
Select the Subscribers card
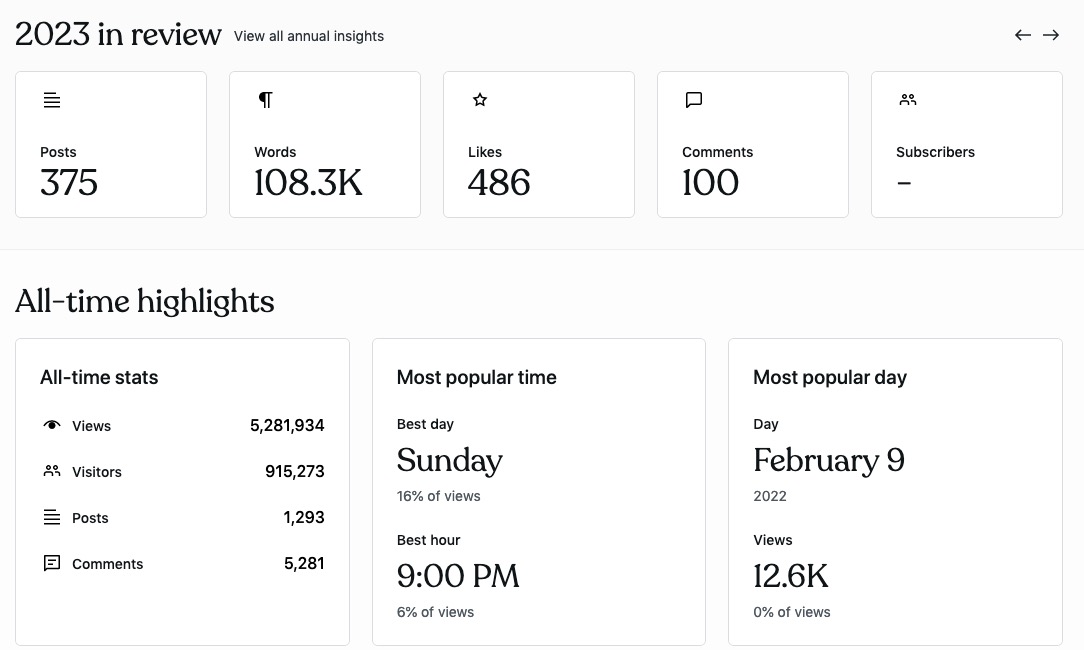(967, 144)
